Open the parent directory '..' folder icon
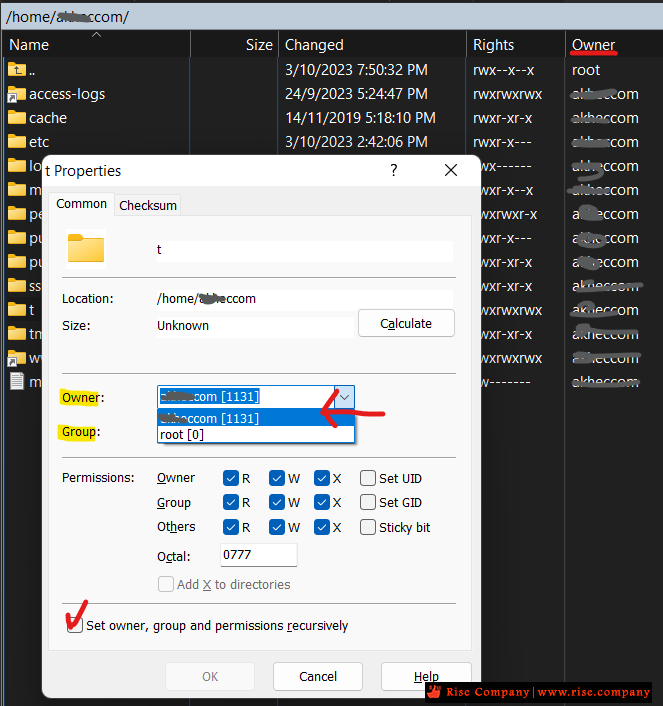Image resolution: width=663 pixels, height=706 pixels. (17, 70)
